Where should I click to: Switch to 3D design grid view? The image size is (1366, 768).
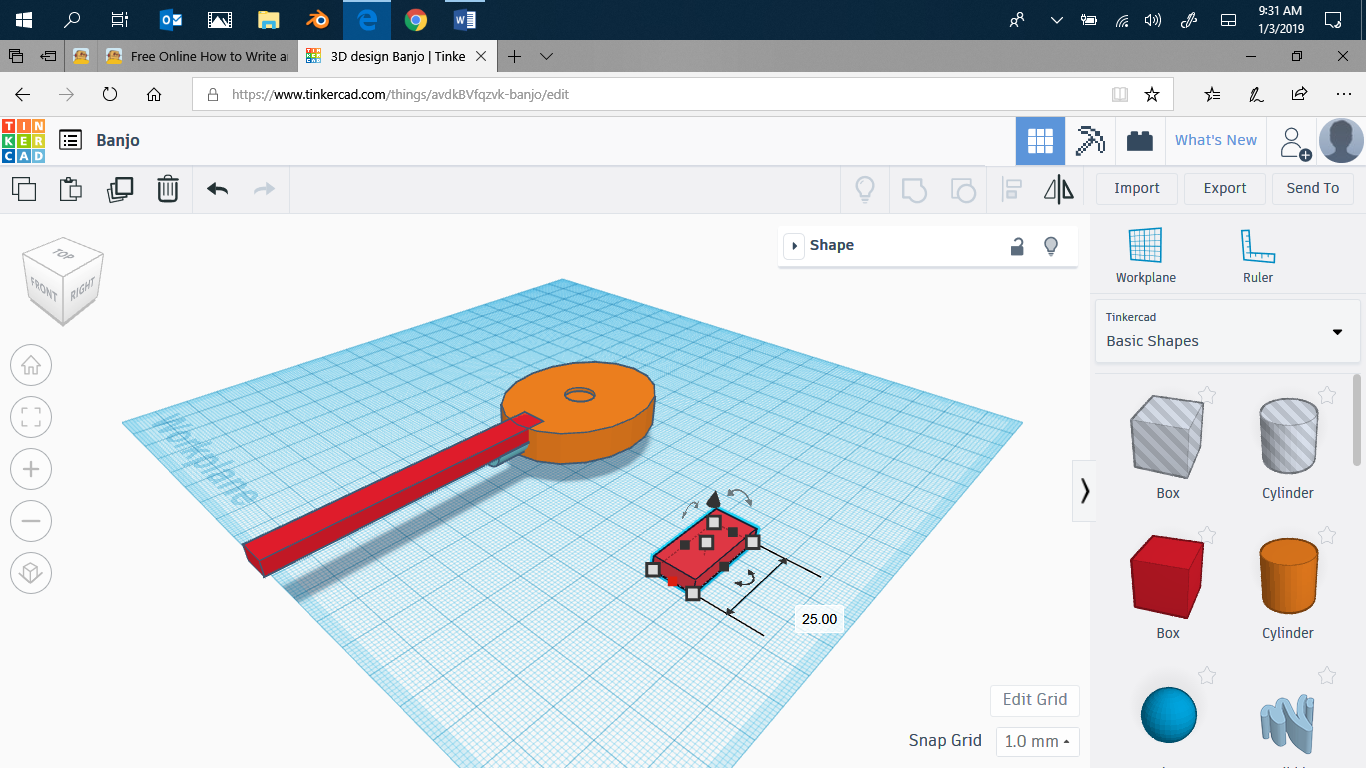1040,141
